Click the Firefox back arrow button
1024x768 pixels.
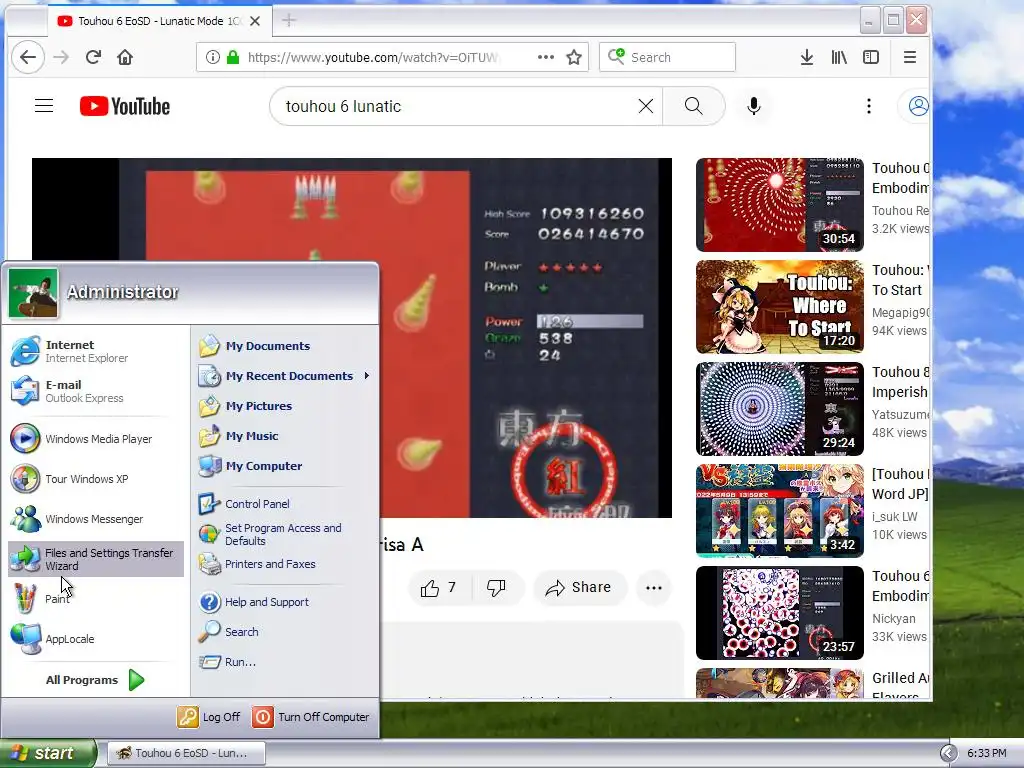point(27,57)
